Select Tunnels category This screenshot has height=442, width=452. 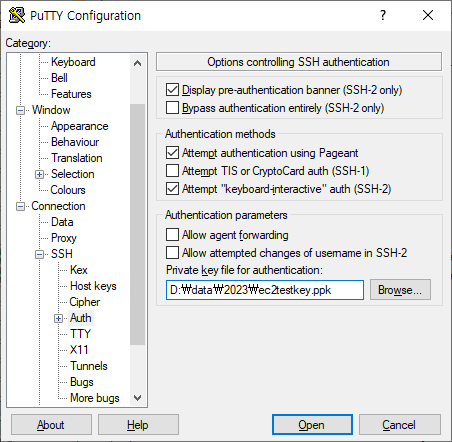(89, 366)
